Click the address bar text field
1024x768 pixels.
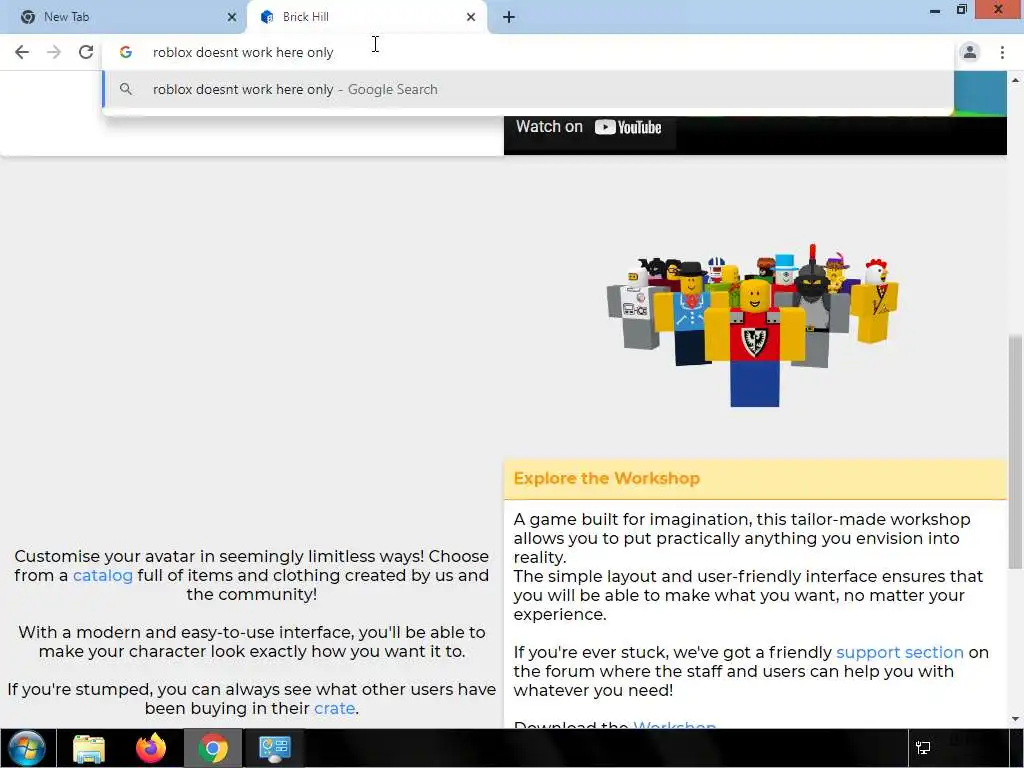[528, 52]
